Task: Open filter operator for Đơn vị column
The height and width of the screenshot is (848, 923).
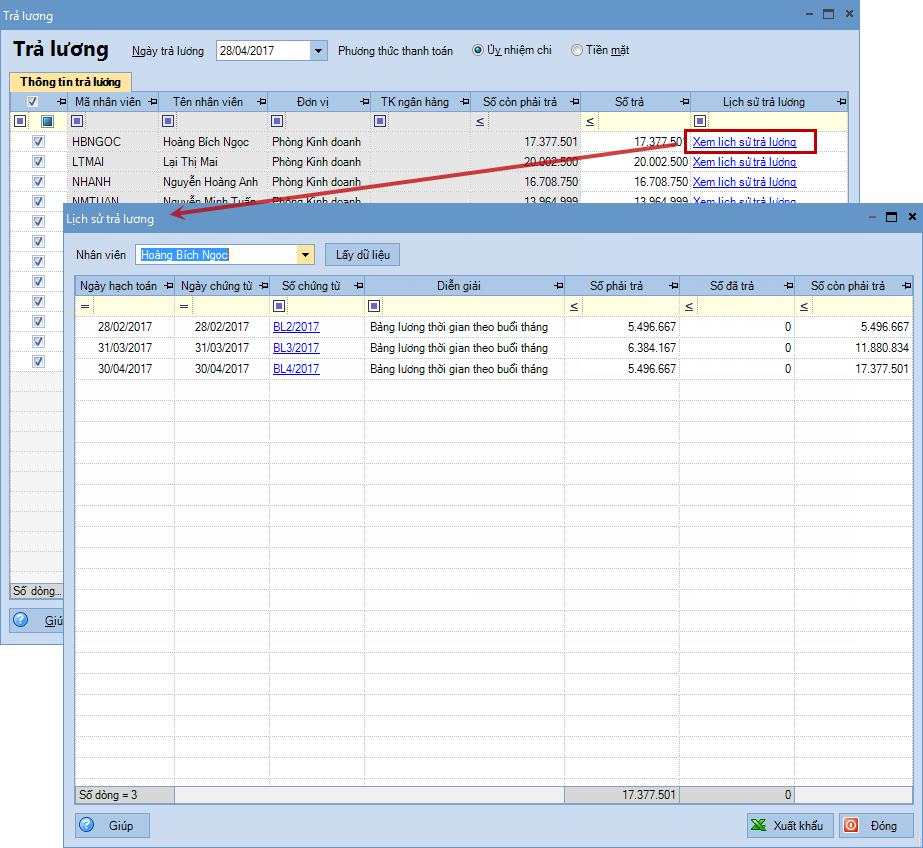Action: pyautogui.click(x=277, y=121)
